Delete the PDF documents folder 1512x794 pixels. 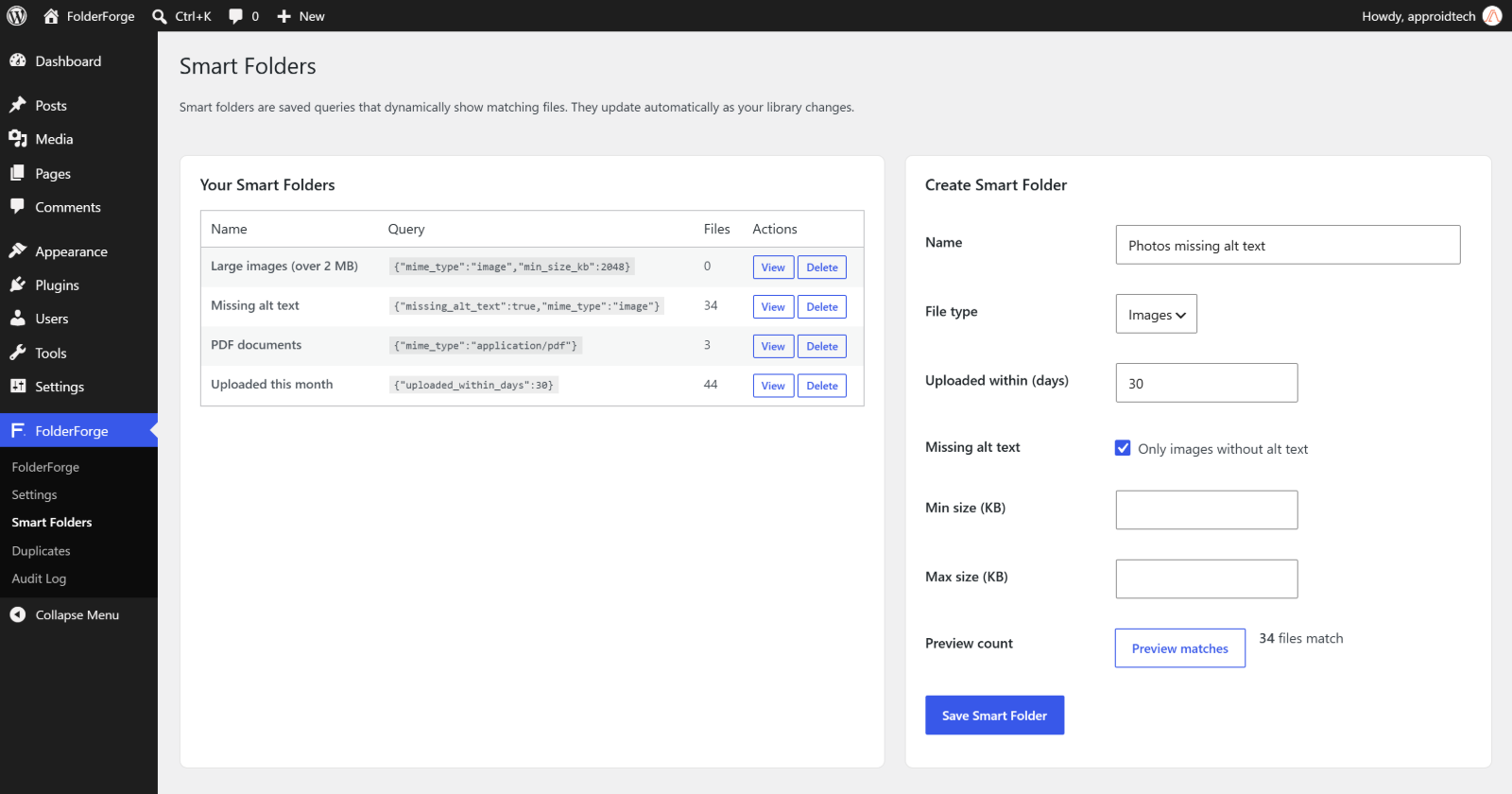tap(822, 347)
